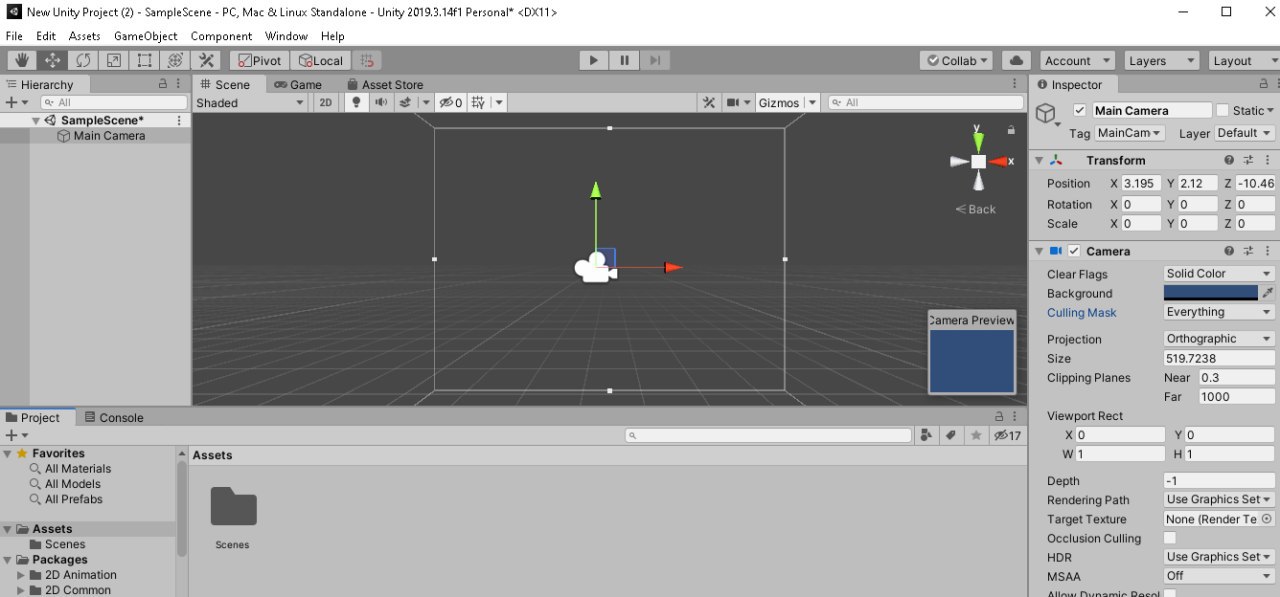The image size is (1280, 597).
Task: Click the camera Background color swatch
Action: point(1210,293)
